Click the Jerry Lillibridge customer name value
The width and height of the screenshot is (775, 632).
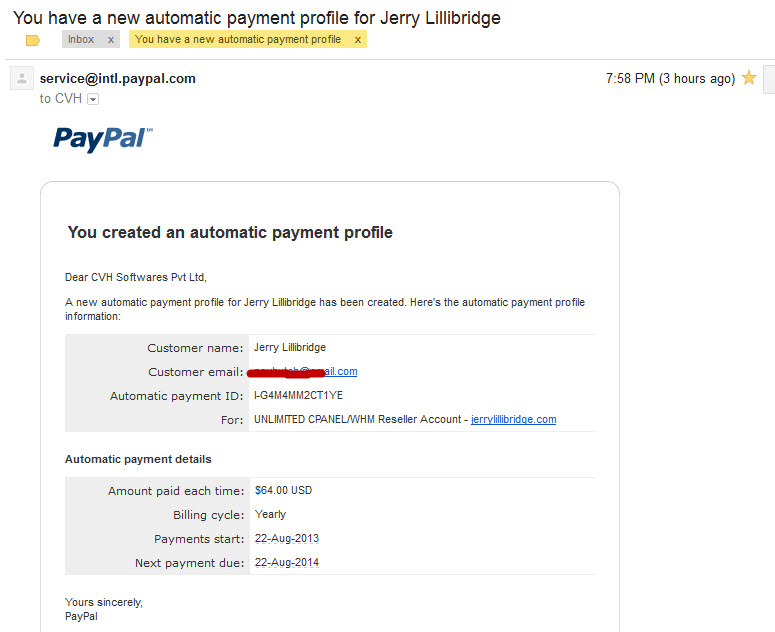coord(290,347)
